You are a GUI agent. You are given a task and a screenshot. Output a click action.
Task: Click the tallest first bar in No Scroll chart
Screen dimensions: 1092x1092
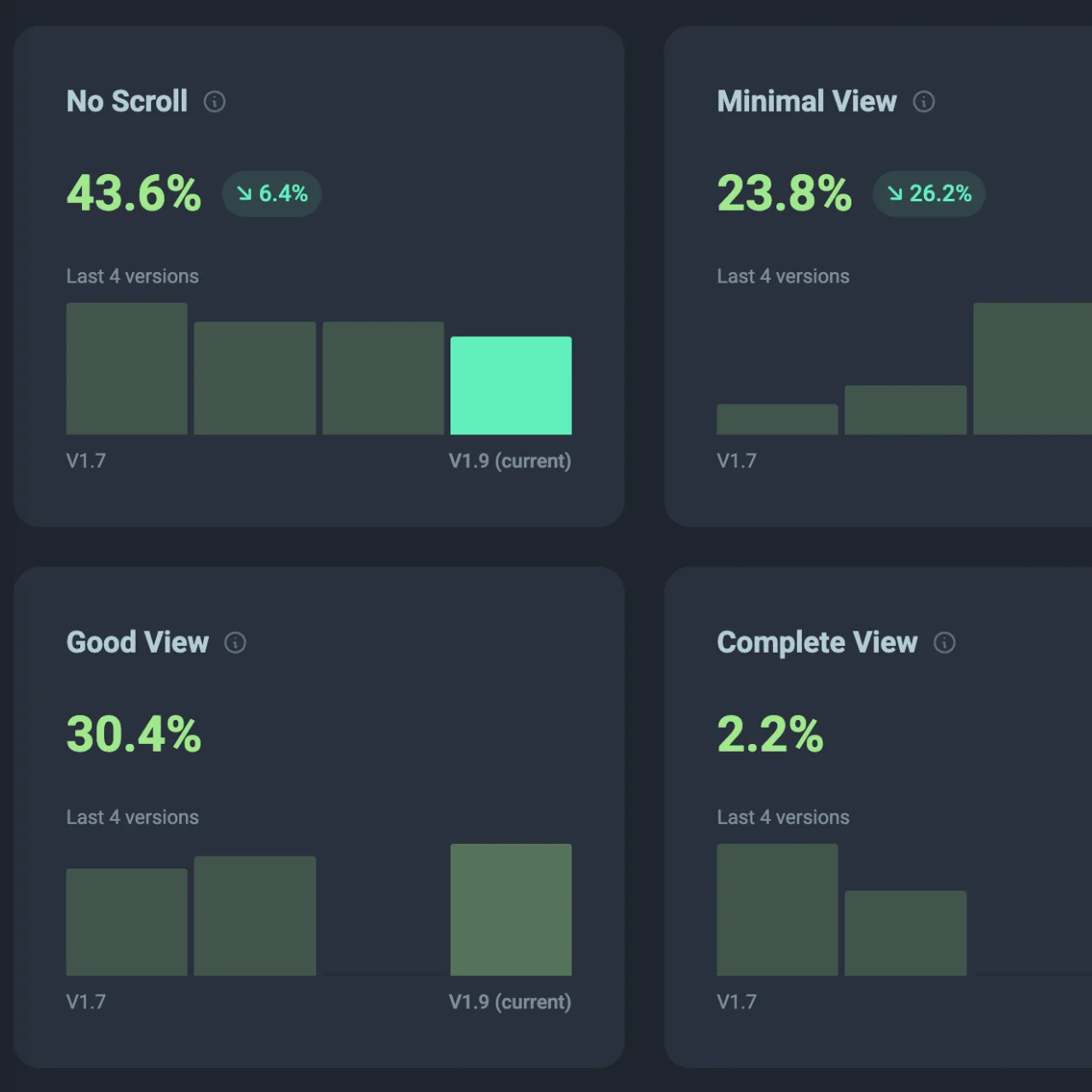coord(127,369)
